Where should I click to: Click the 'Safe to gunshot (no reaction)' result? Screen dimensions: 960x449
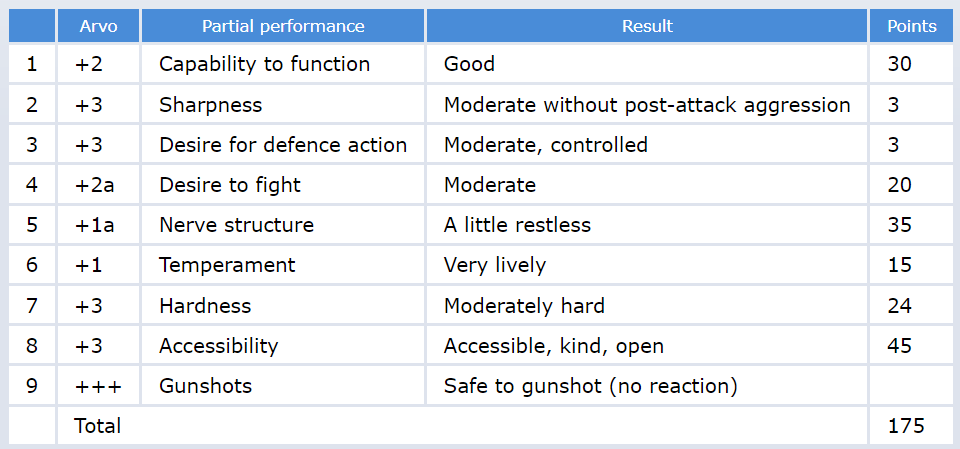pos(591,386)
